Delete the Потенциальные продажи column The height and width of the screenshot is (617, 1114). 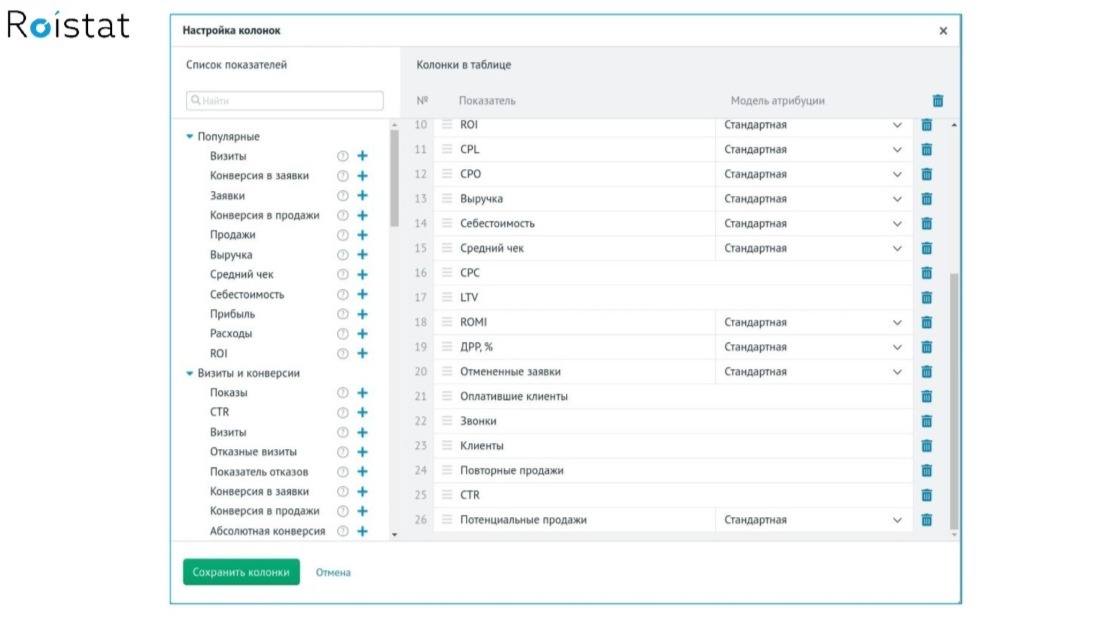point(926,520)
